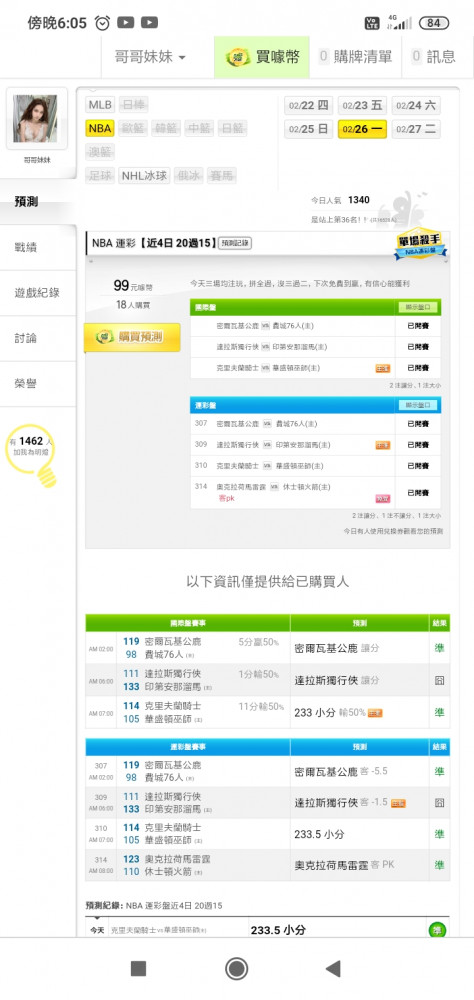Click the pink tag on game 314 row
Image resolution: width=474 pixels, height=1000 pixels.
[382, 499]
